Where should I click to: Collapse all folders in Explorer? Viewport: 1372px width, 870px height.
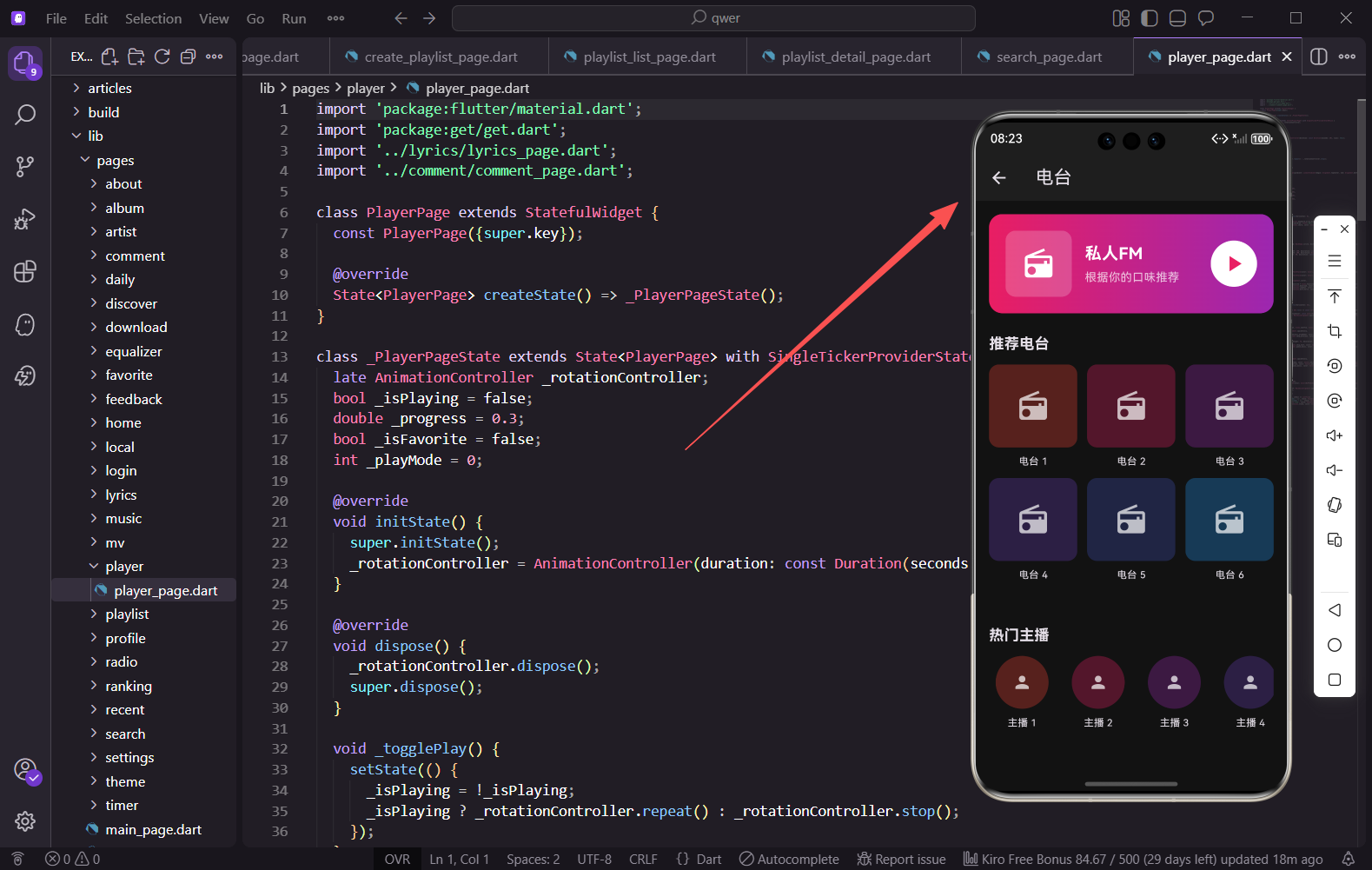click(188, 56)
